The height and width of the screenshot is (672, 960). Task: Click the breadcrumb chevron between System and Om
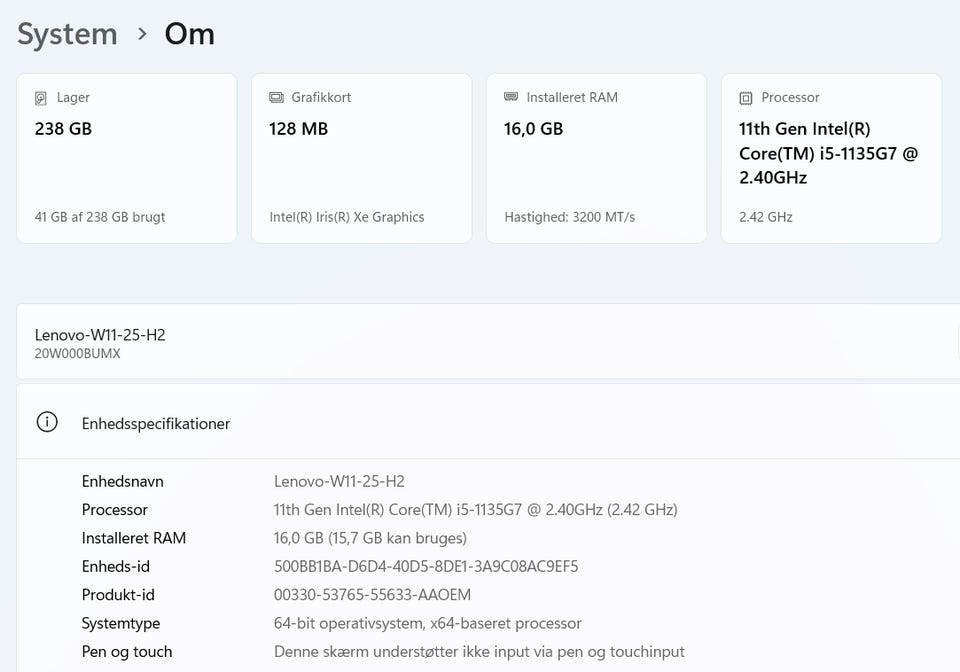pos(142,34)
